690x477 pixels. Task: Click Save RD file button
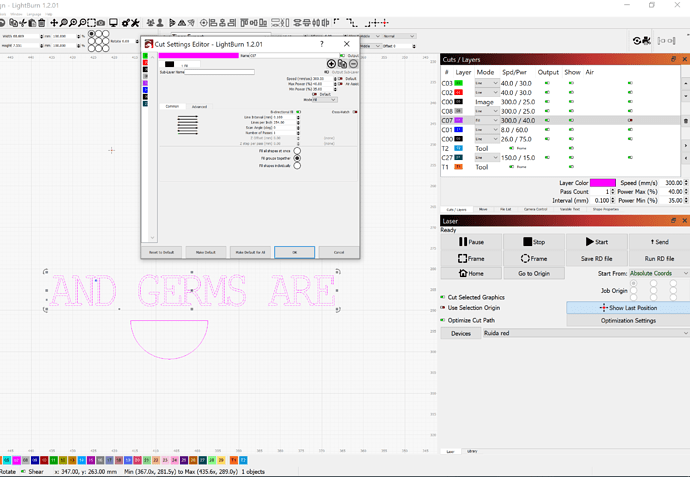[597, 259]
